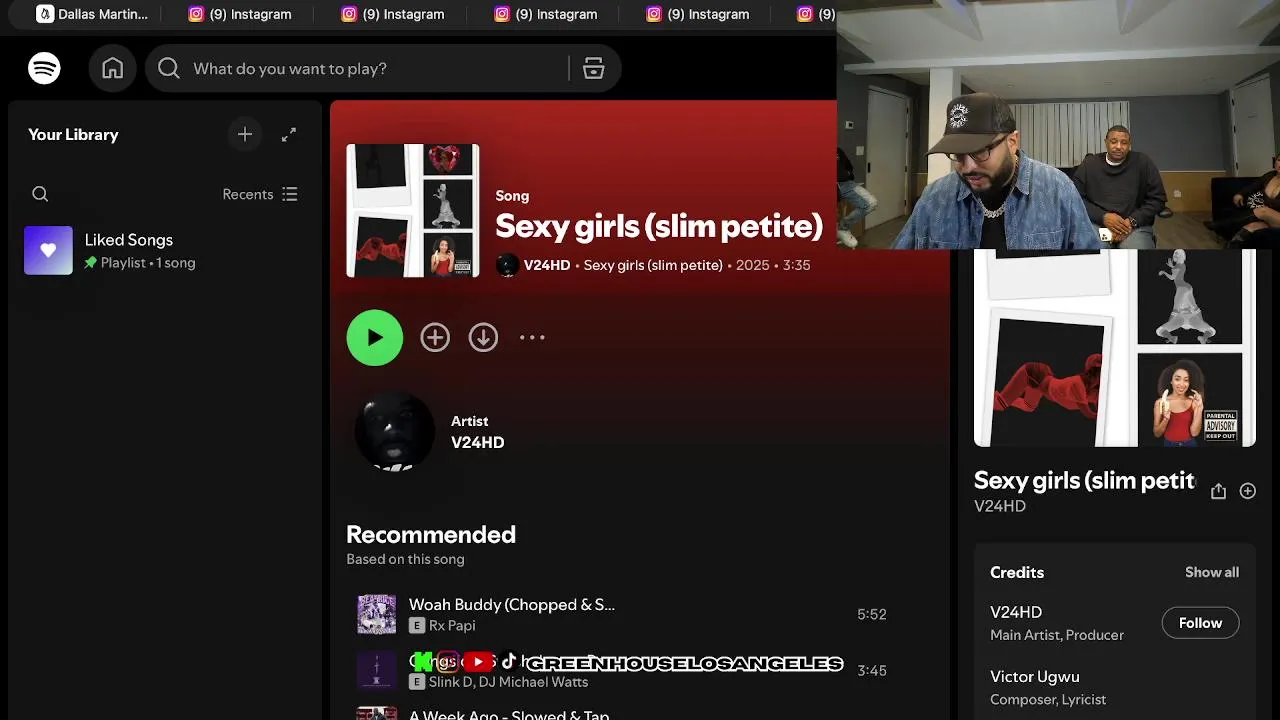Open Rx Papi artist link

452,625
